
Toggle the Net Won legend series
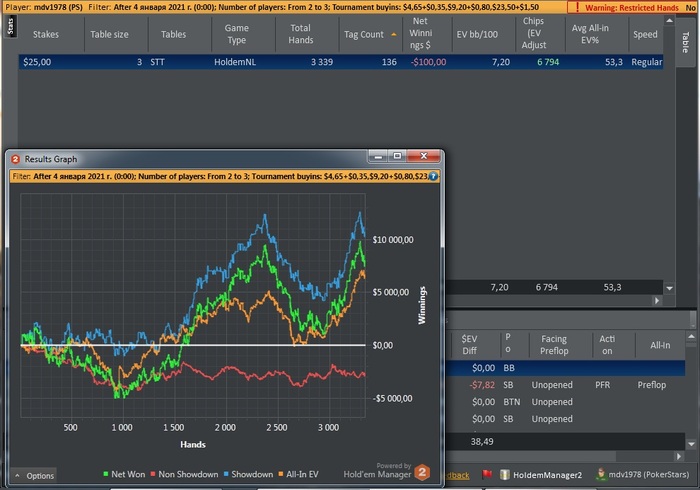[124, 474]
